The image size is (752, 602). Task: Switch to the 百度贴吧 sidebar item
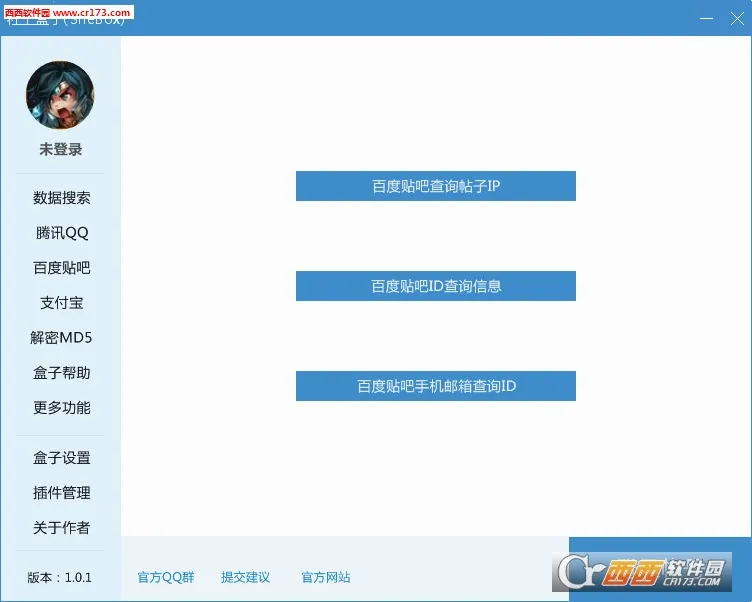click(x=61, y=268)
